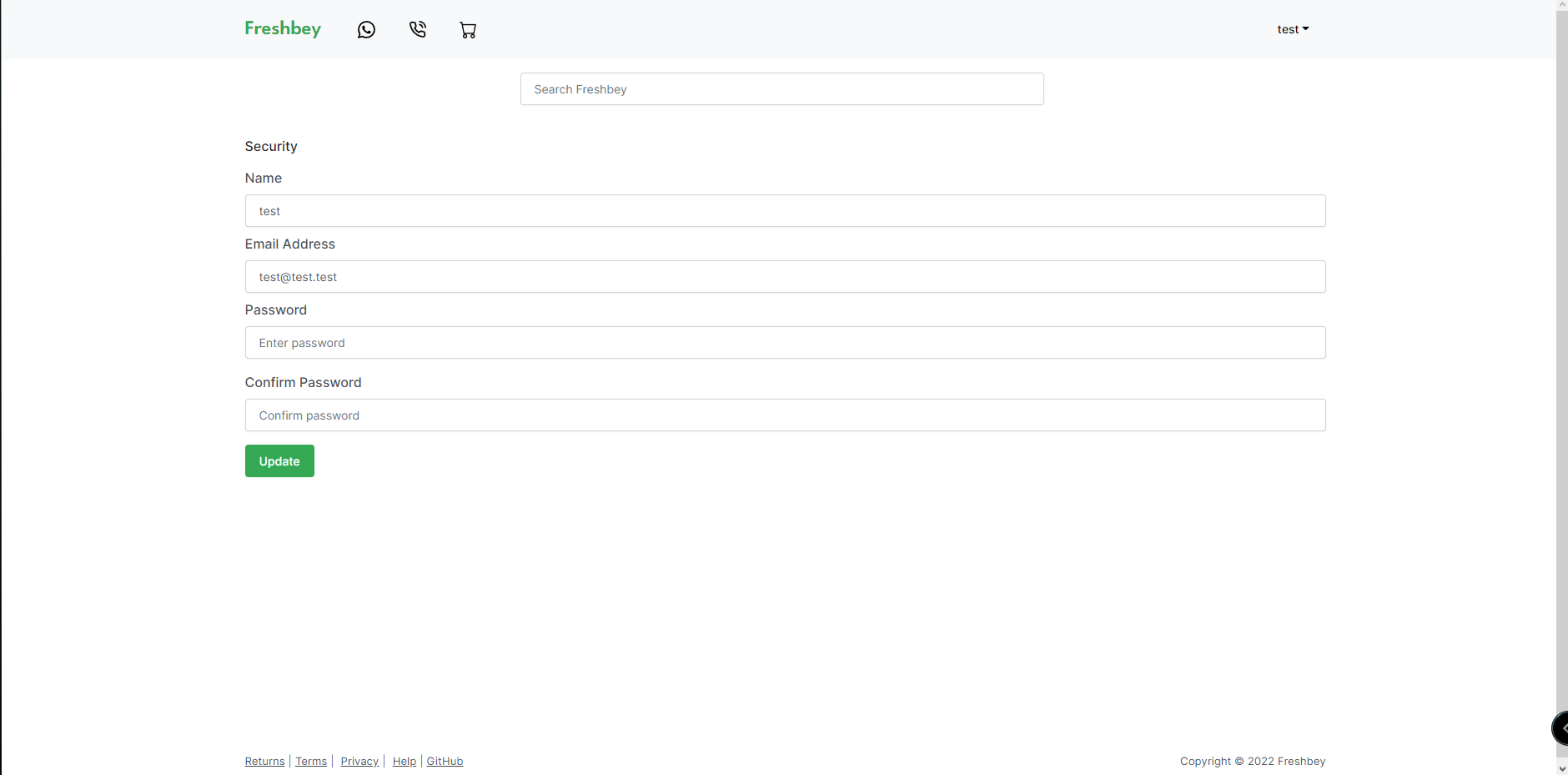Screen dimensions: 1568x775
Task: Click the Copyright © 2022 Freshbey text
Action: (1253, 762)
